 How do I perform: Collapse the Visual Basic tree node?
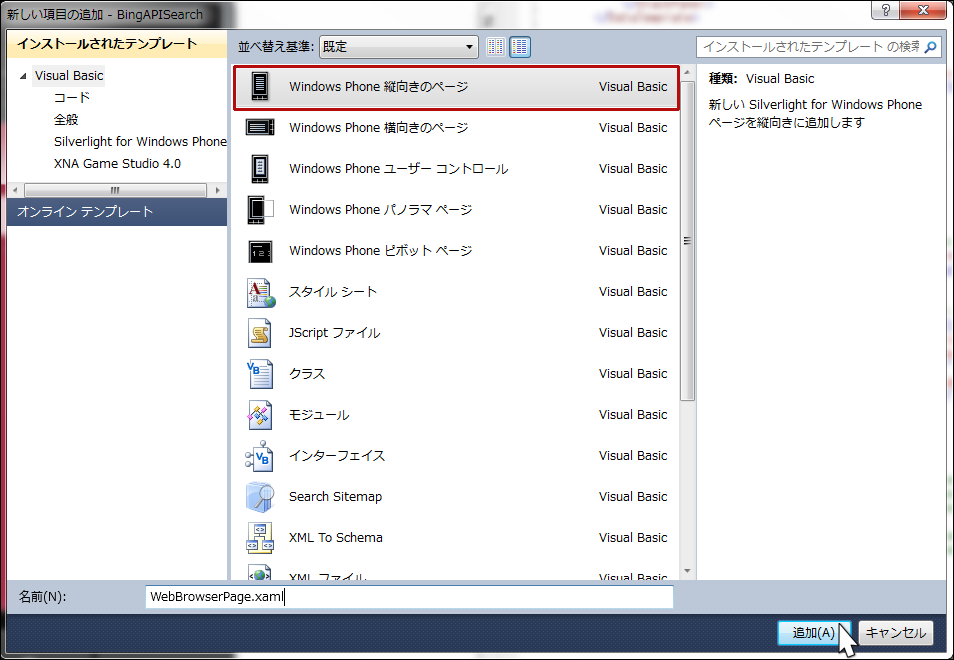(x=23, y=76)
